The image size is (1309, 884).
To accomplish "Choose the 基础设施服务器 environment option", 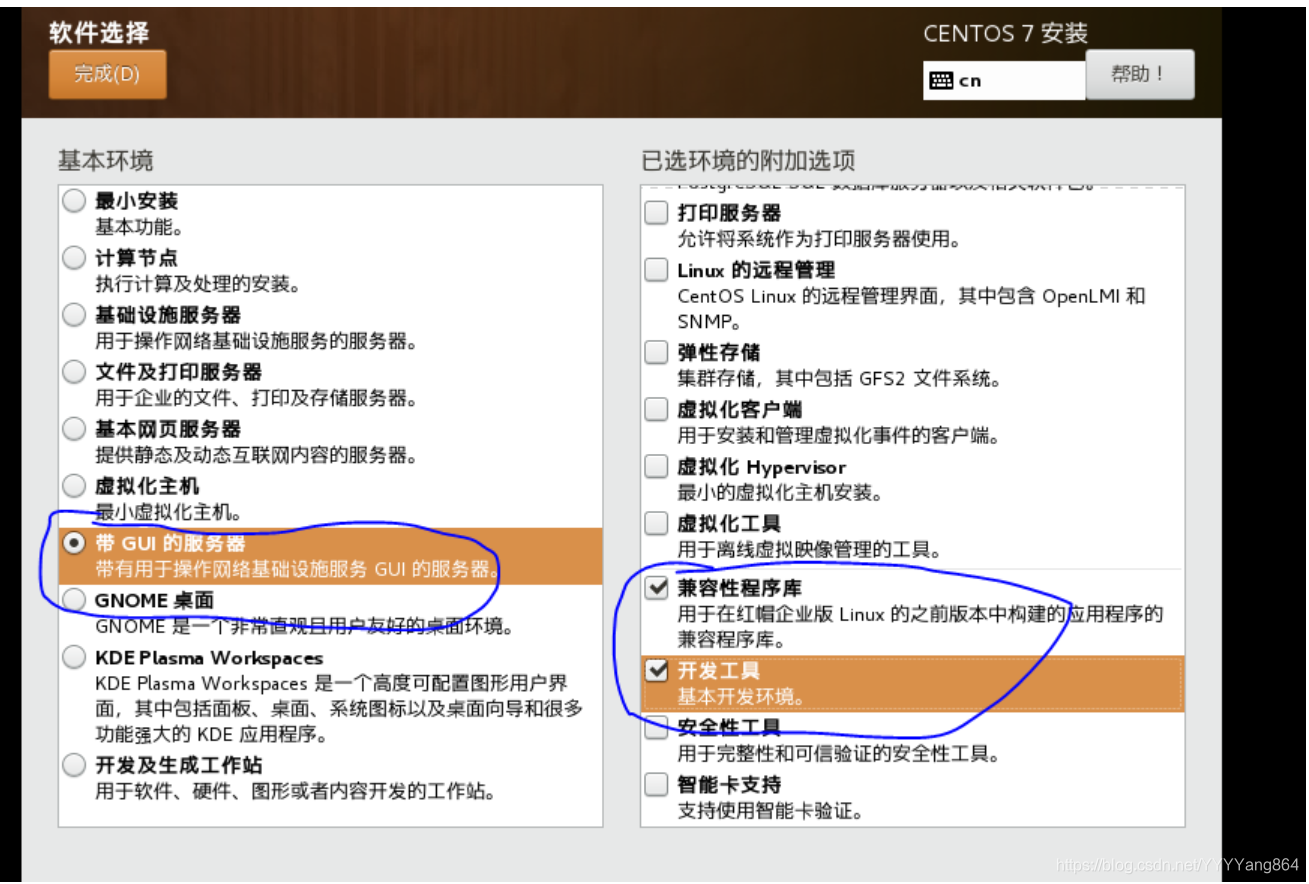I will (x=74, y=315).
